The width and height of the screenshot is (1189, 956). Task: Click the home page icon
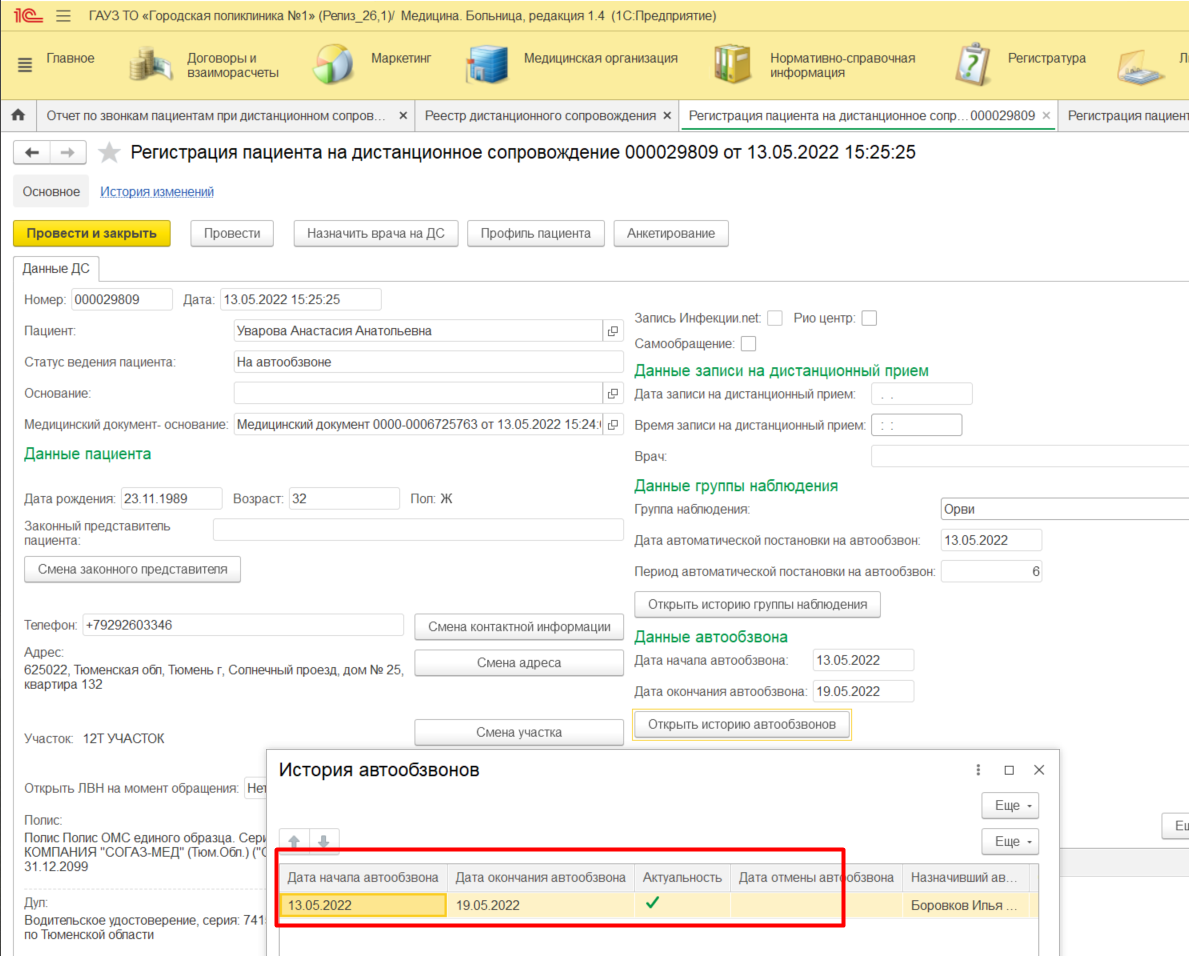[17, 116]
